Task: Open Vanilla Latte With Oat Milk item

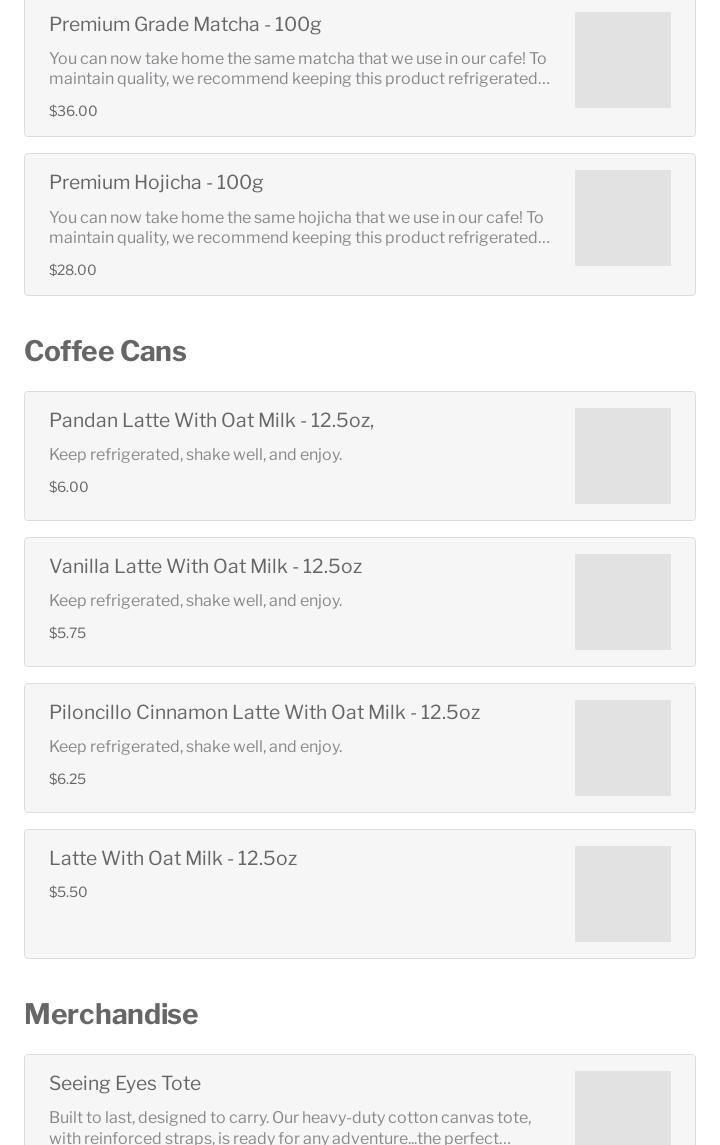Action: coord(205,566)
